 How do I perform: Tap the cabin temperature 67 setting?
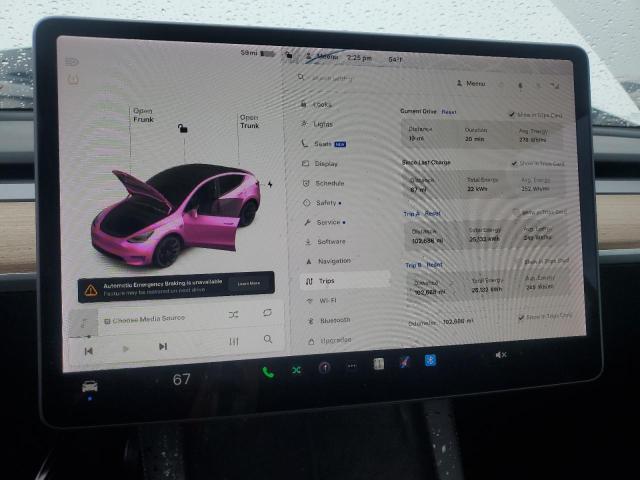coord(181,379)
